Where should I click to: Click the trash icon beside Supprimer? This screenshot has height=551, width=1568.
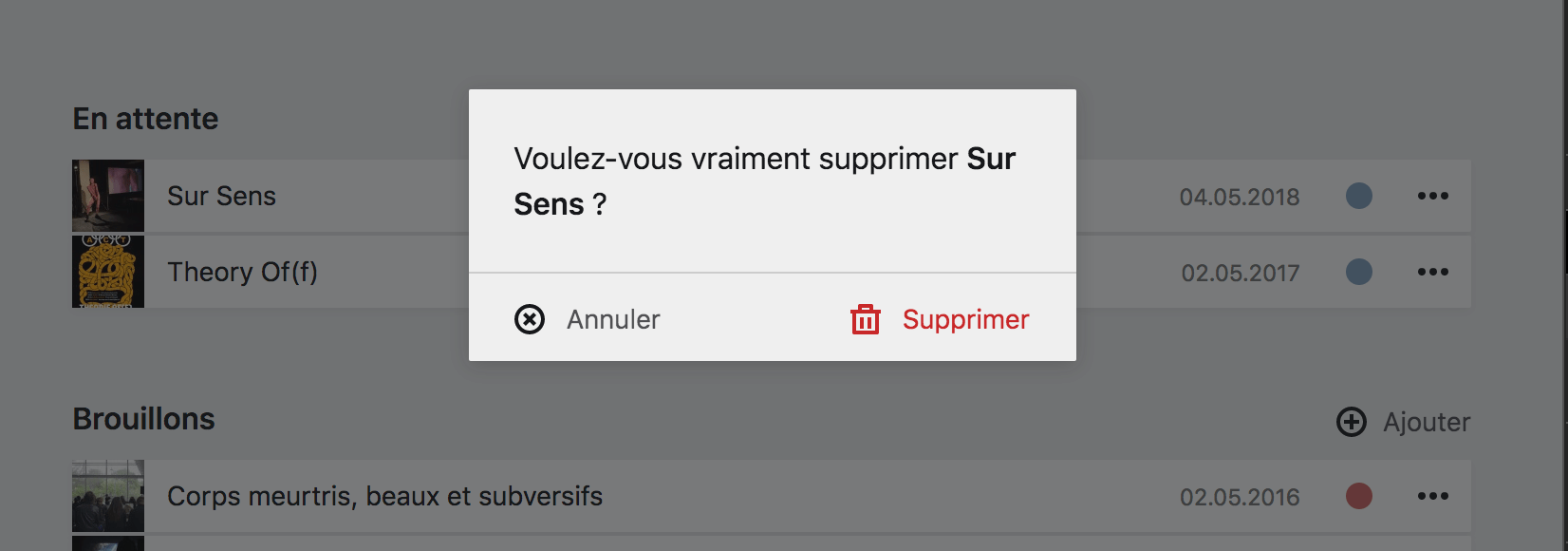point(865,319)
